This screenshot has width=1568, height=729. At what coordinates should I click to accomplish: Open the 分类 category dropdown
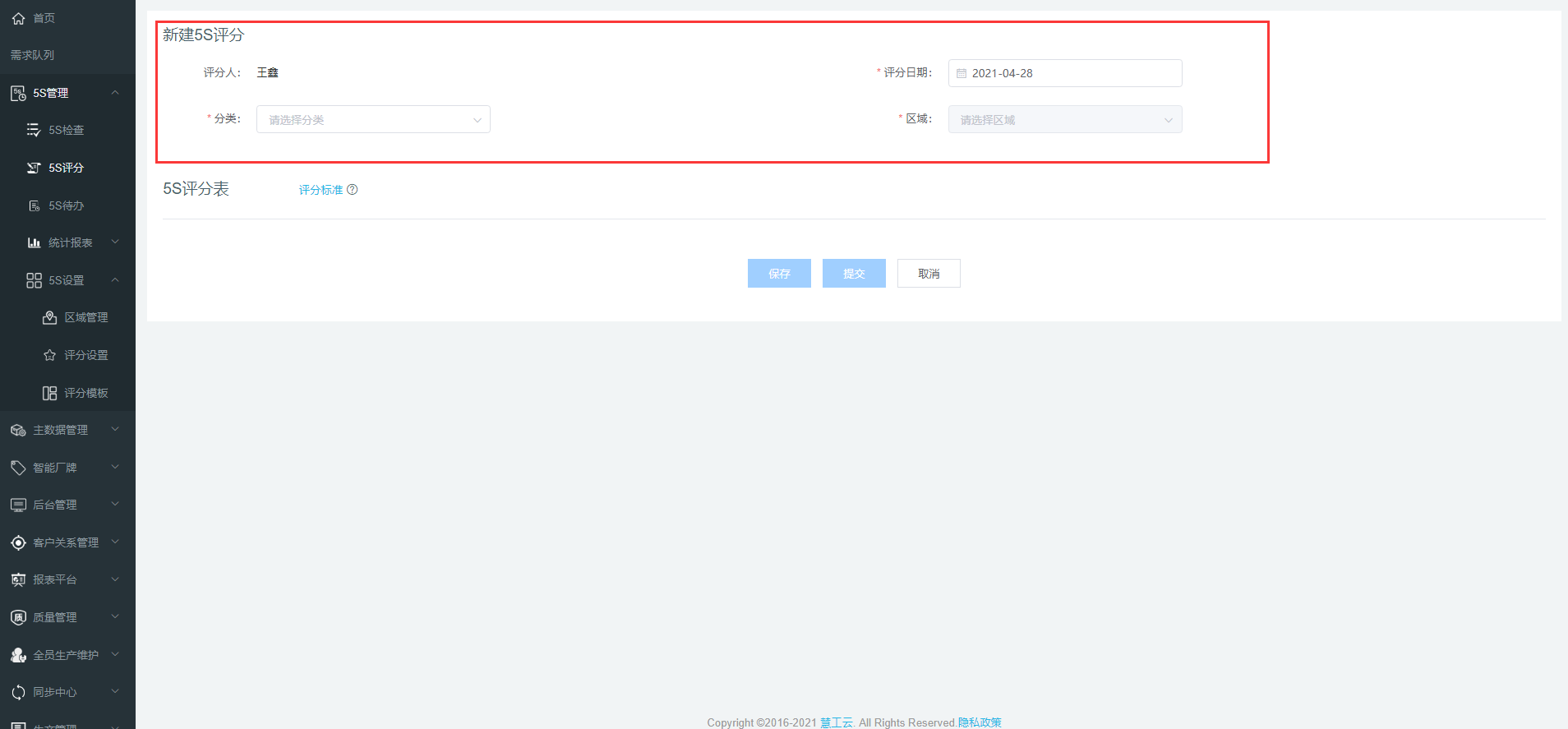[x=373, y=120]
